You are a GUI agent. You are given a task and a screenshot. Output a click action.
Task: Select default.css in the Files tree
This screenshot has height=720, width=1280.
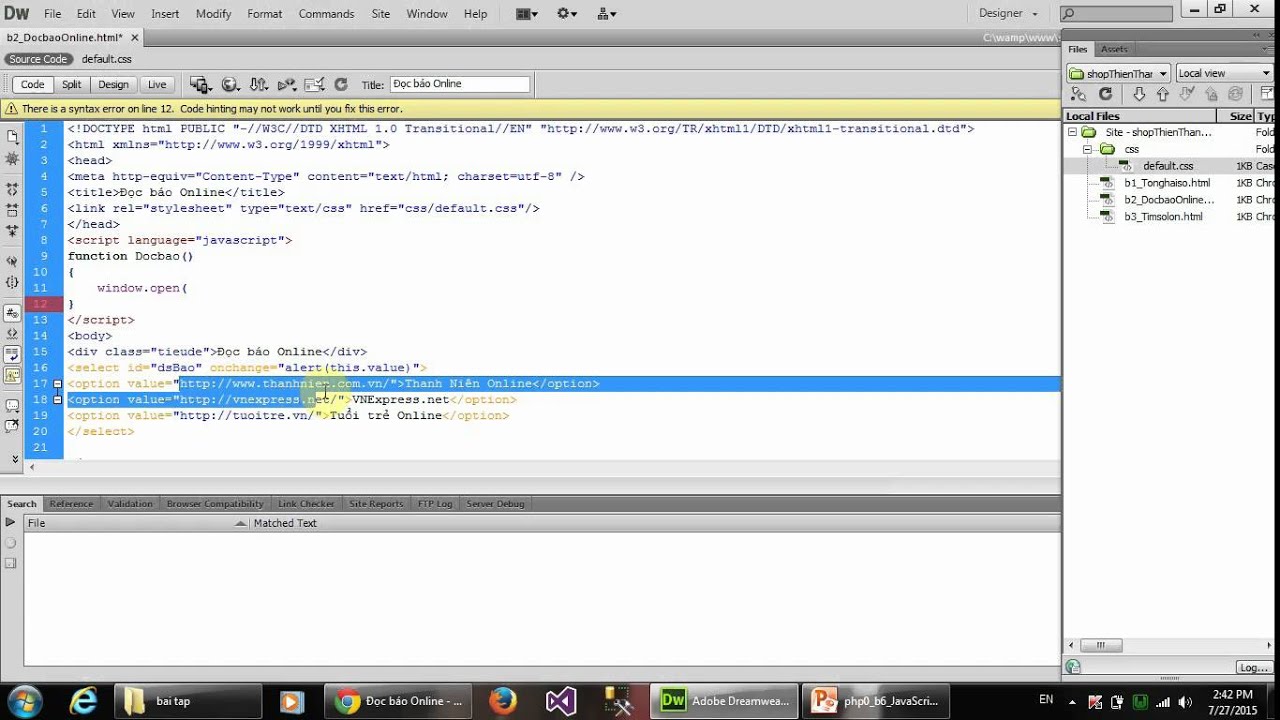(x=1167, y=166)
